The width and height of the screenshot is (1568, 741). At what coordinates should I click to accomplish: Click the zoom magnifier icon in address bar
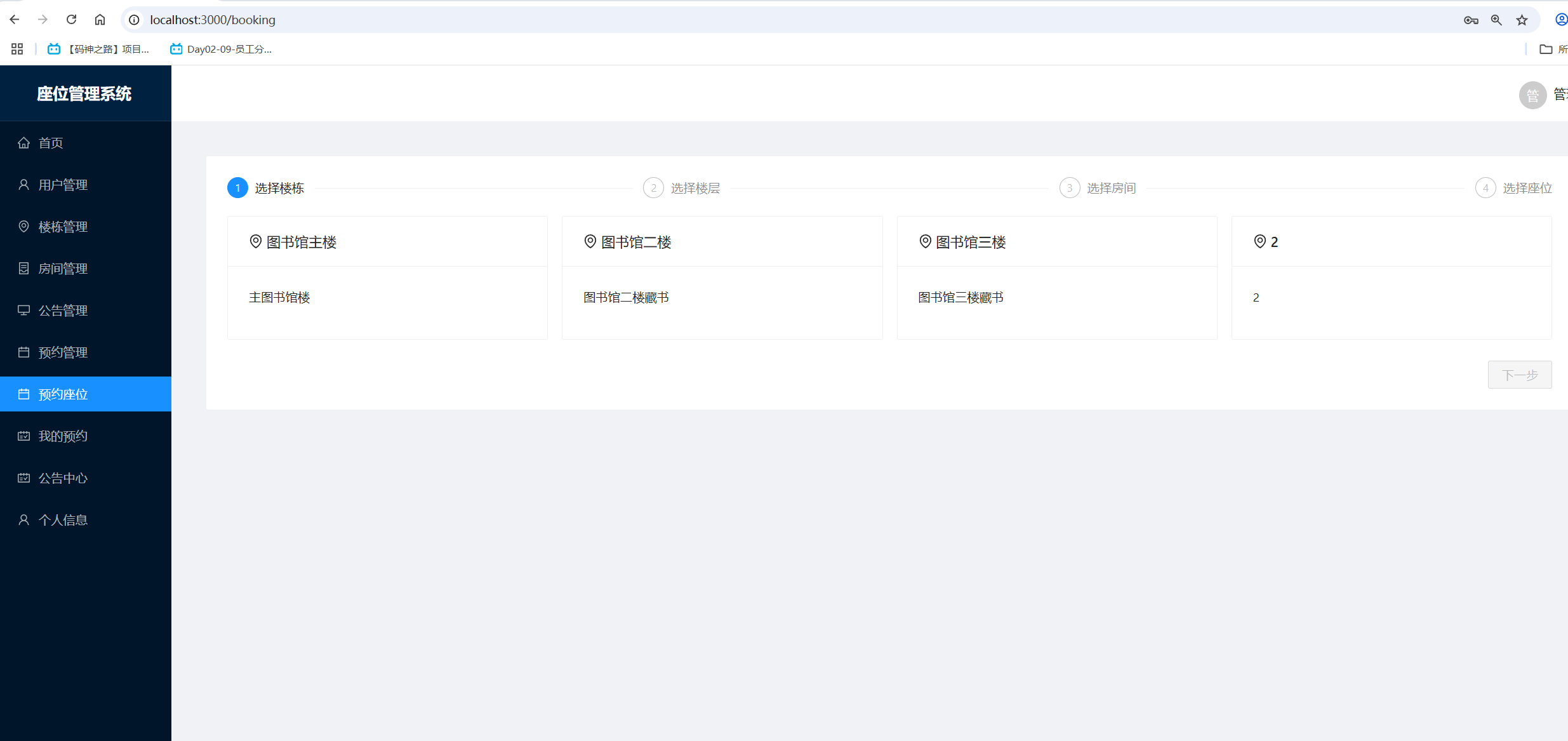(1496, 20)
